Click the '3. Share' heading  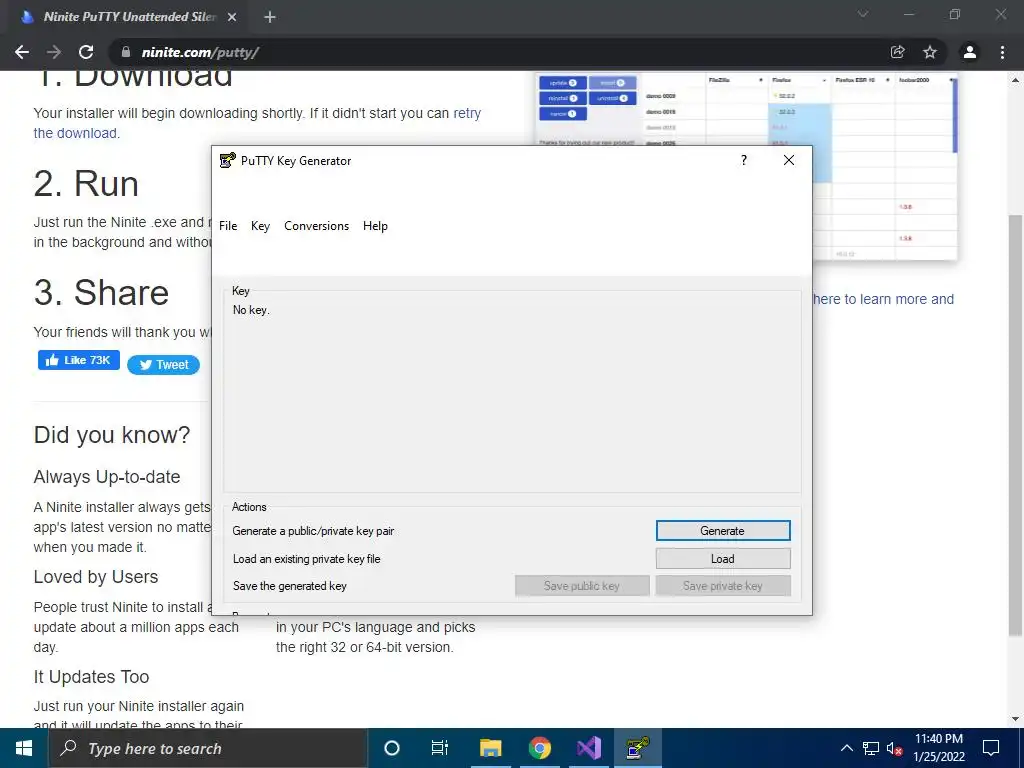pyautogui.click(x=101, y=293)
